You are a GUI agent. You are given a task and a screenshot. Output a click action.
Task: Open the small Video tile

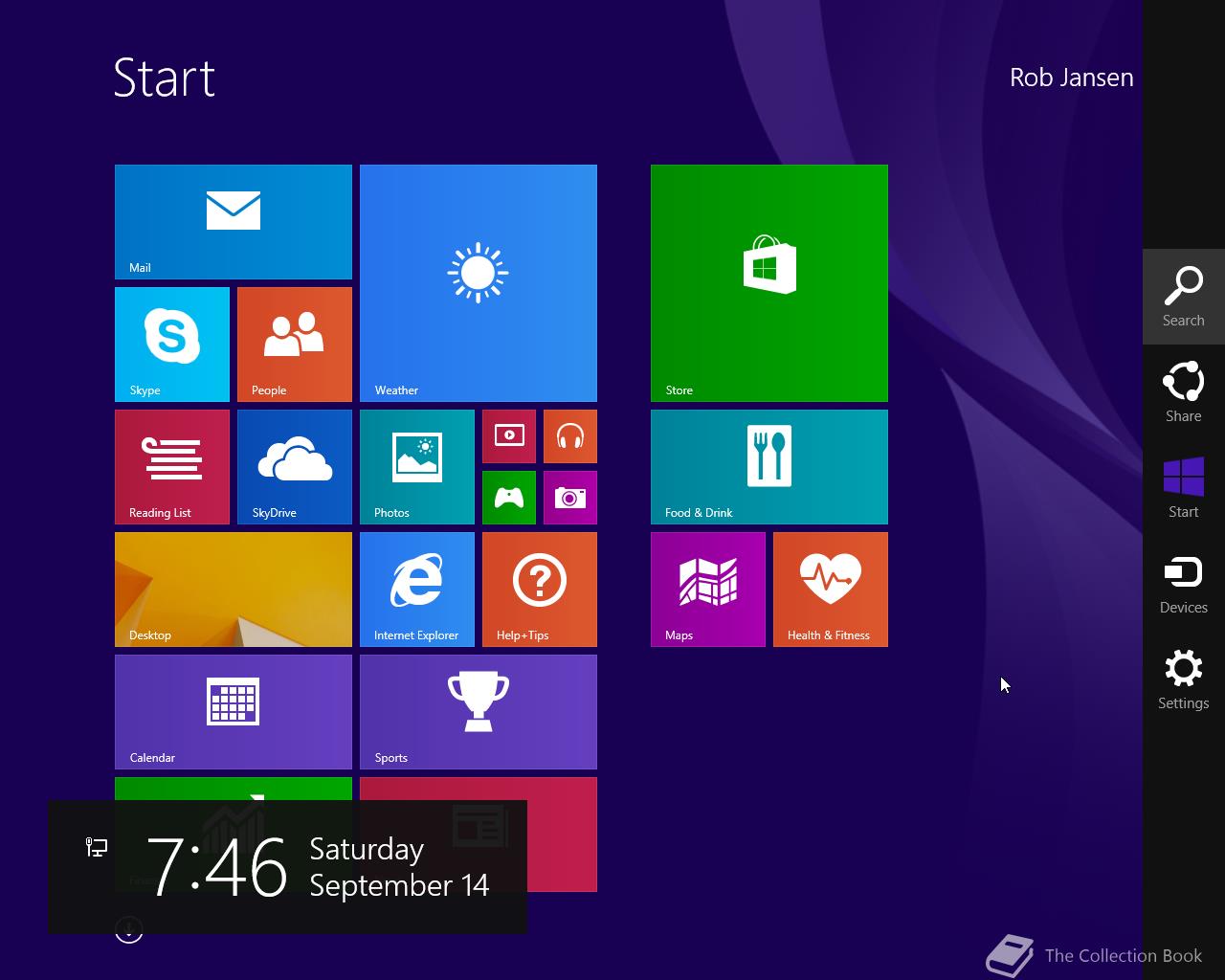click(509, 436)
